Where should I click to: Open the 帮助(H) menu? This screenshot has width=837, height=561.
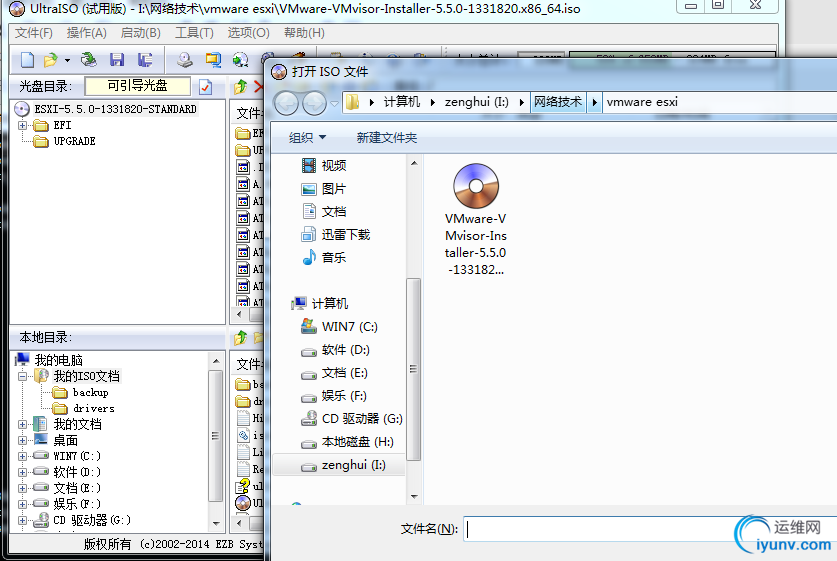(304, 33)
